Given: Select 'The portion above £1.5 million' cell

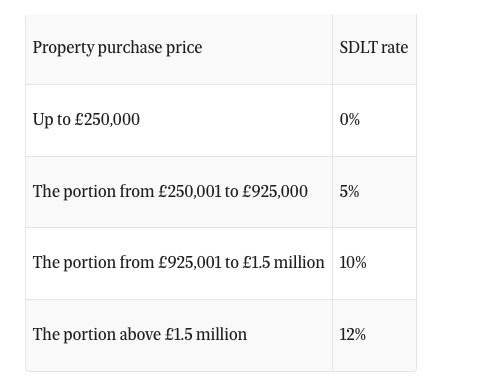Looking at the screenshot, I should tap(179, 335).
